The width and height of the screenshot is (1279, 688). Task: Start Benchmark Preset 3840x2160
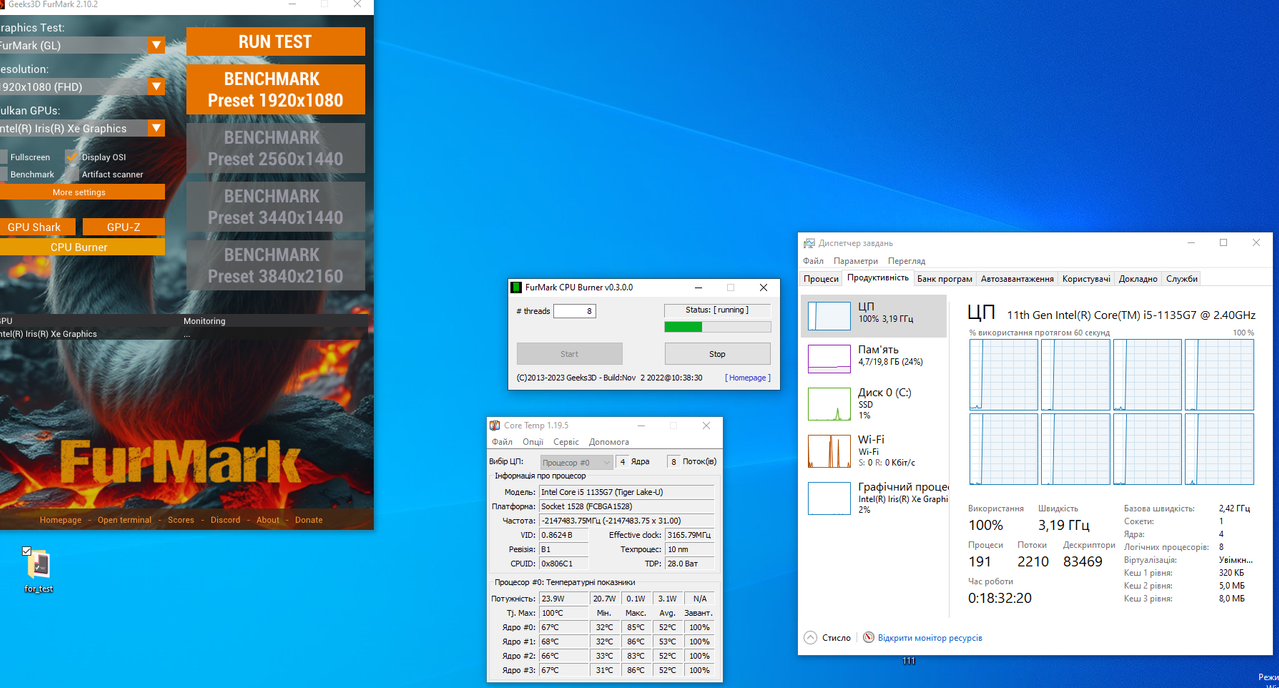click(x=275, y=265)
